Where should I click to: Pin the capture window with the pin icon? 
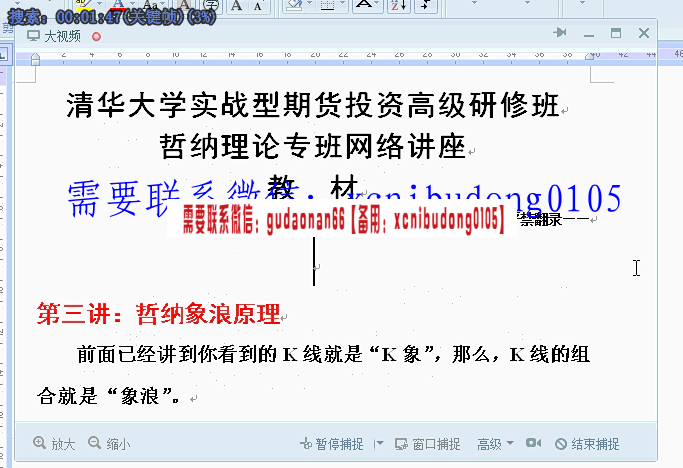point(560,33)
